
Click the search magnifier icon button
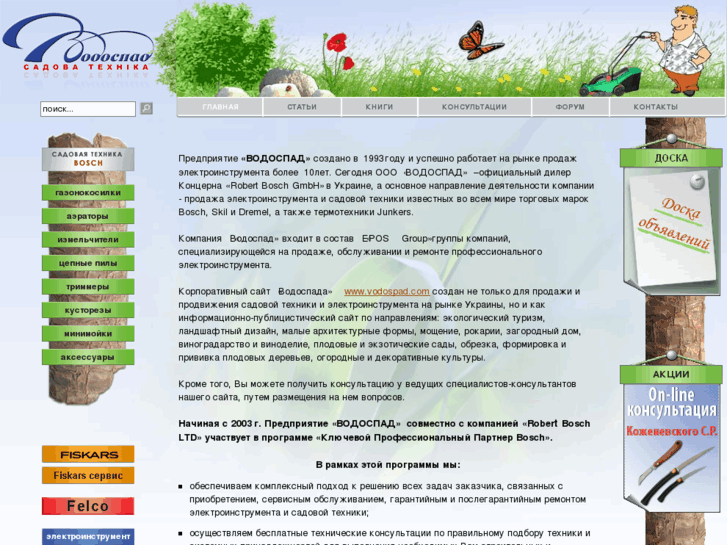(146, 109)
